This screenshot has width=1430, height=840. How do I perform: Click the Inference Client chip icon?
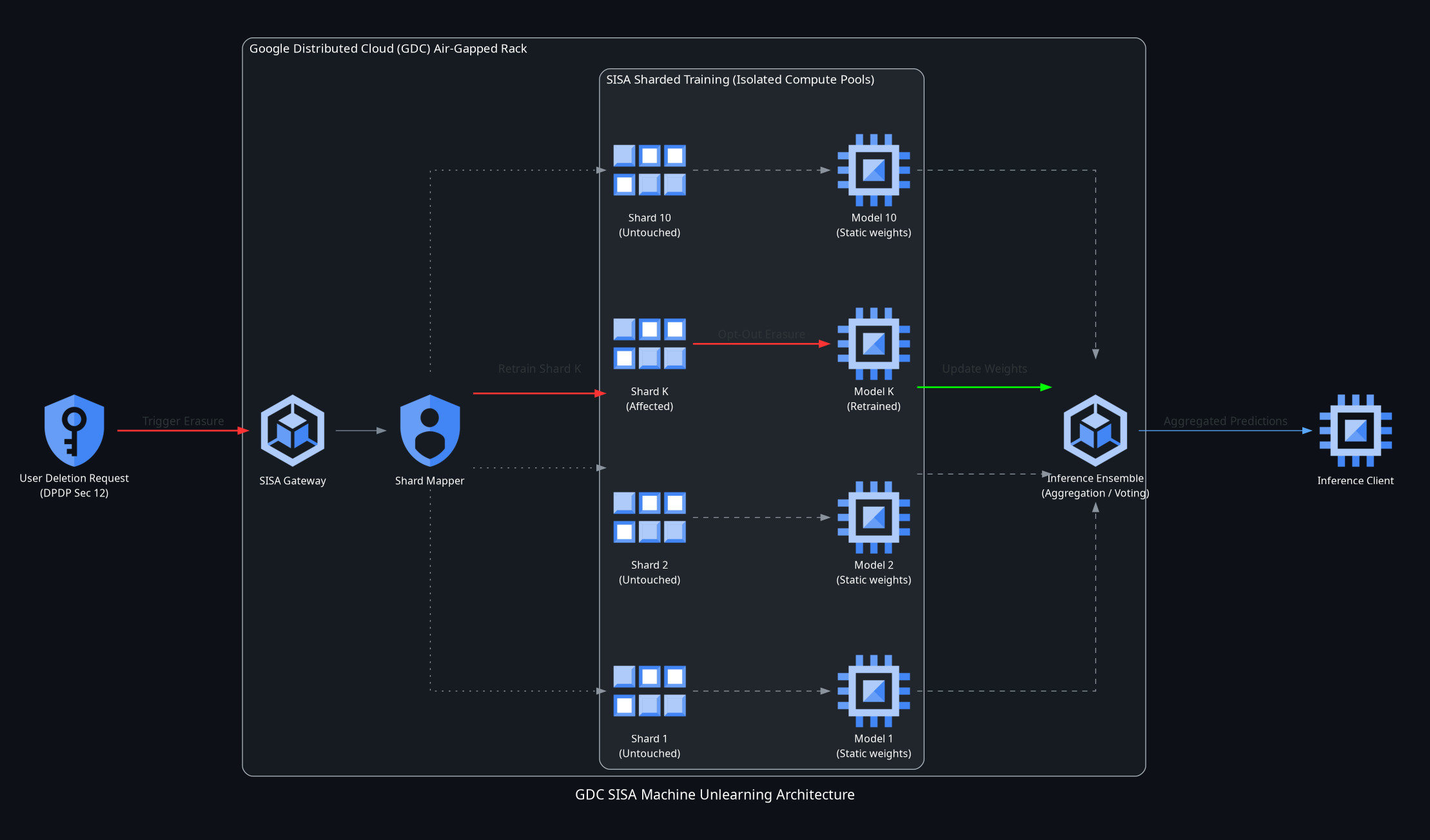click(1356, 431)
